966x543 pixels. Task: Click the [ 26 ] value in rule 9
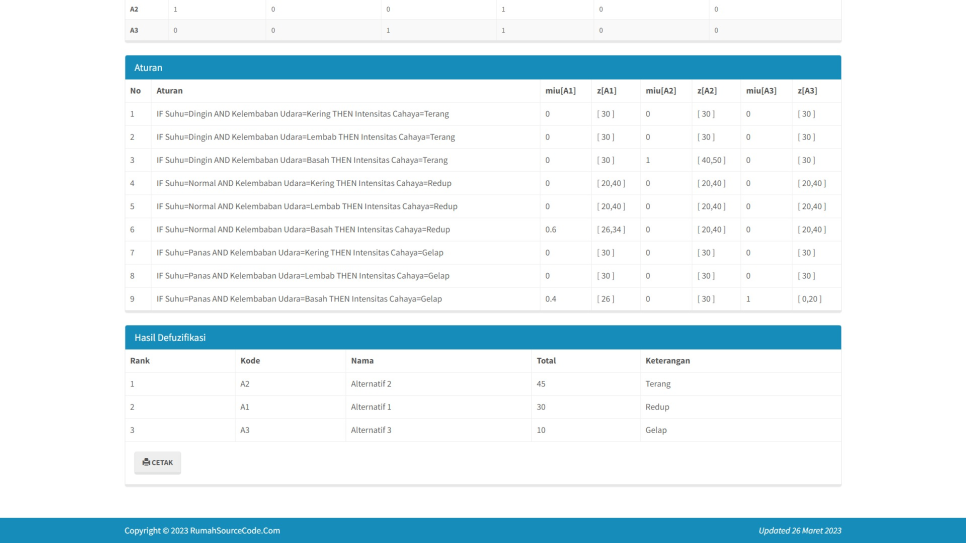[606, 299]
